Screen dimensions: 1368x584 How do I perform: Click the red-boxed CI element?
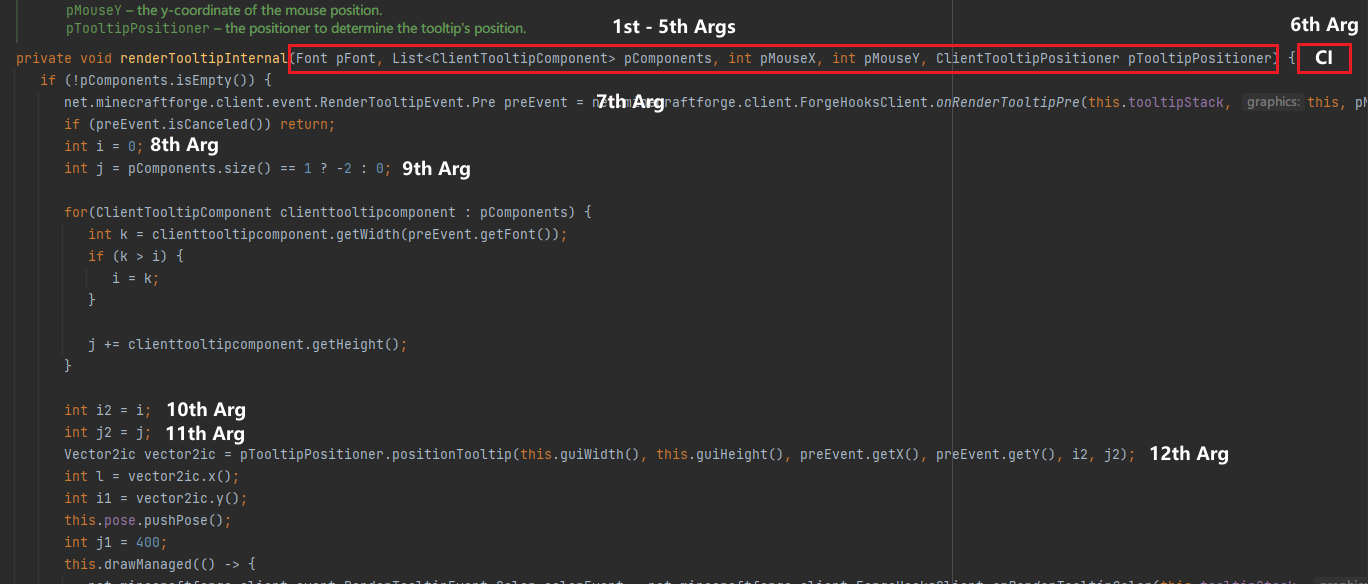(1323, 58)
